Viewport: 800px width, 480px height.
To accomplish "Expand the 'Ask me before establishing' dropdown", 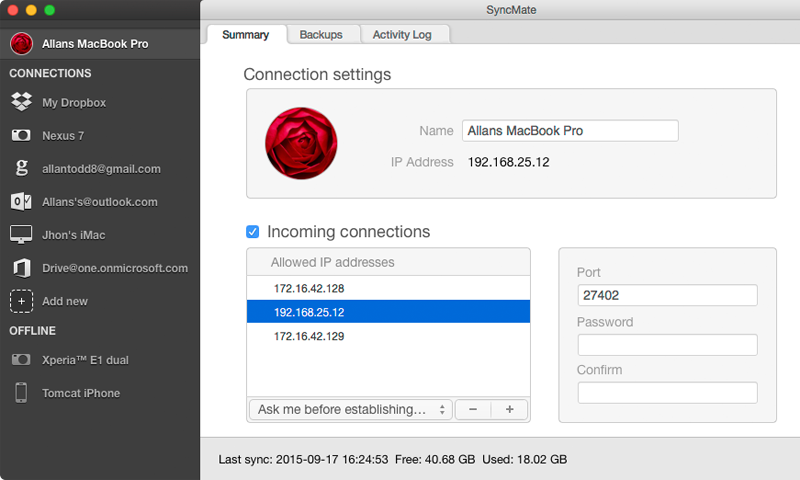I will [x=351, y=409].
